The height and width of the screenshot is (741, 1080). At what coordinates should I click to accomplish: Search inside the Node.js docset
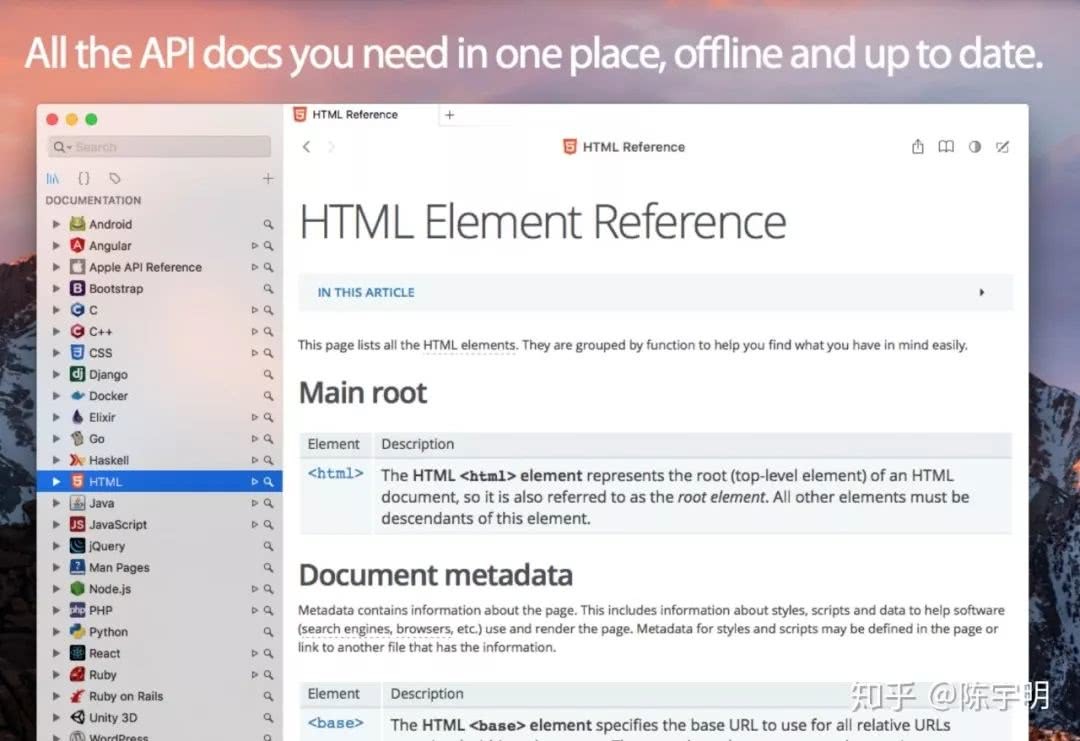click(268, 589)
